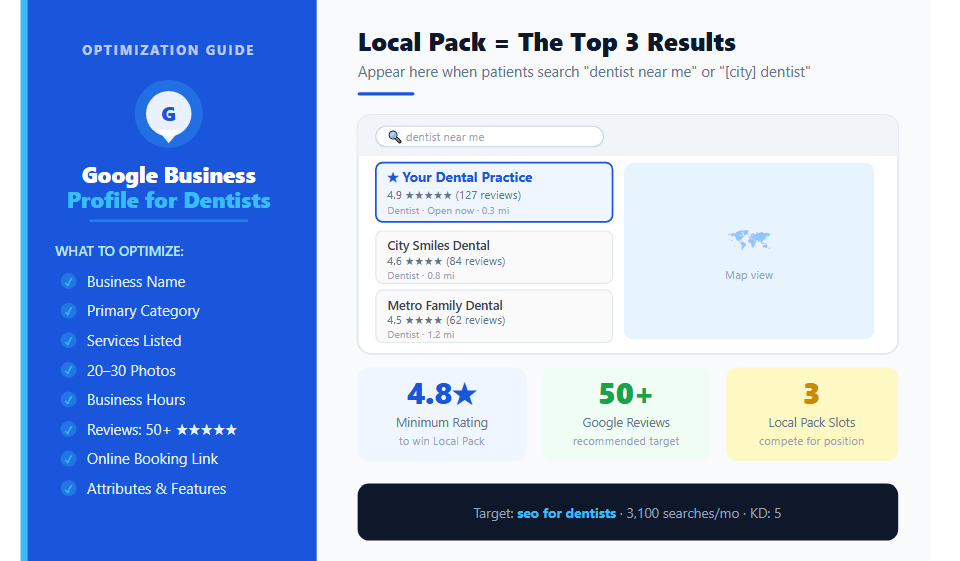The height and width of the screenshot is (561, 960).
Task: Click the 'recommended target' caption
Action: tap(626, 441)
